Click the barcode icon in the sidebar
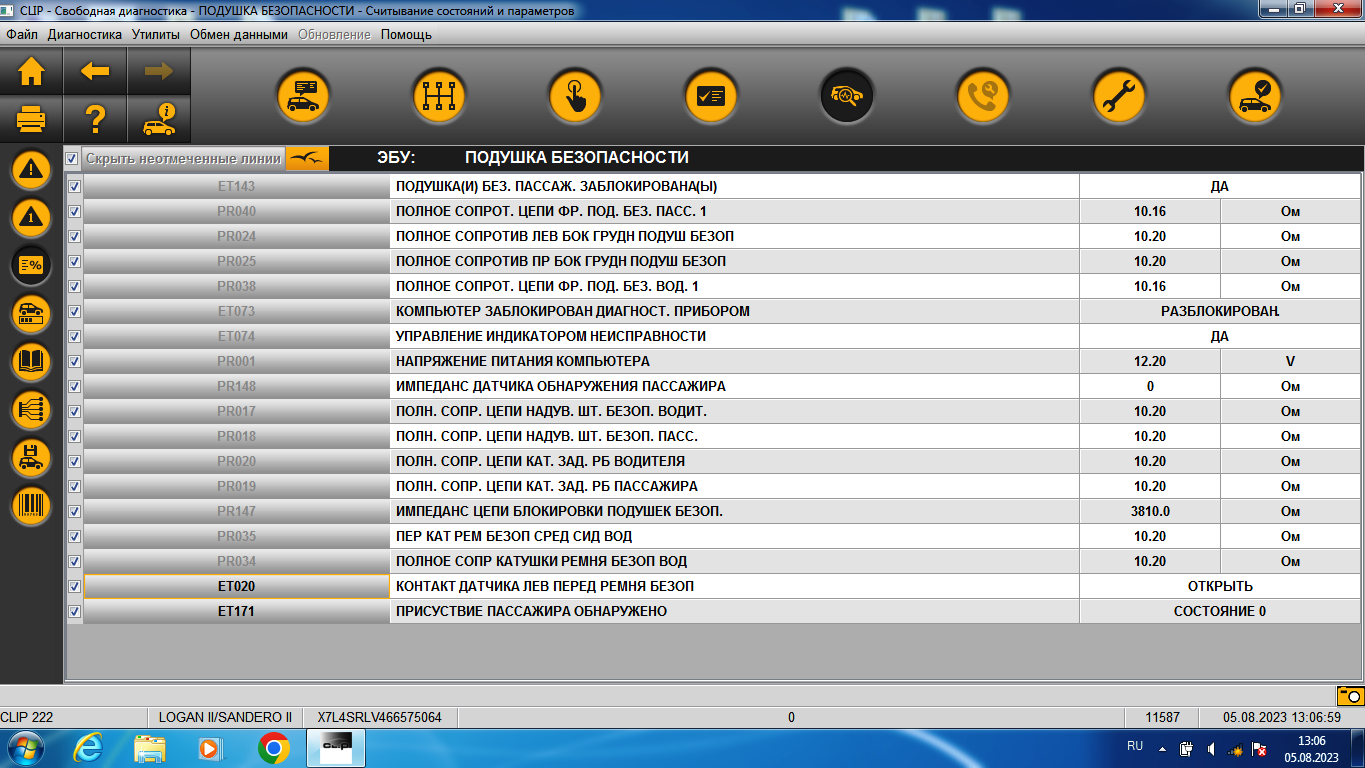Image resolution: width=1365 pixels, height=768 pixels. point(31,503)
